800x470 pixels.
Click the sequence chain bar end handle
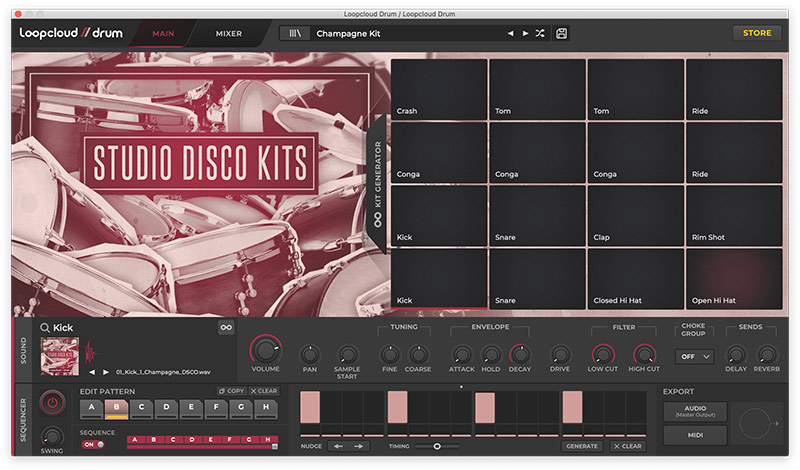[x=275, y=447]
